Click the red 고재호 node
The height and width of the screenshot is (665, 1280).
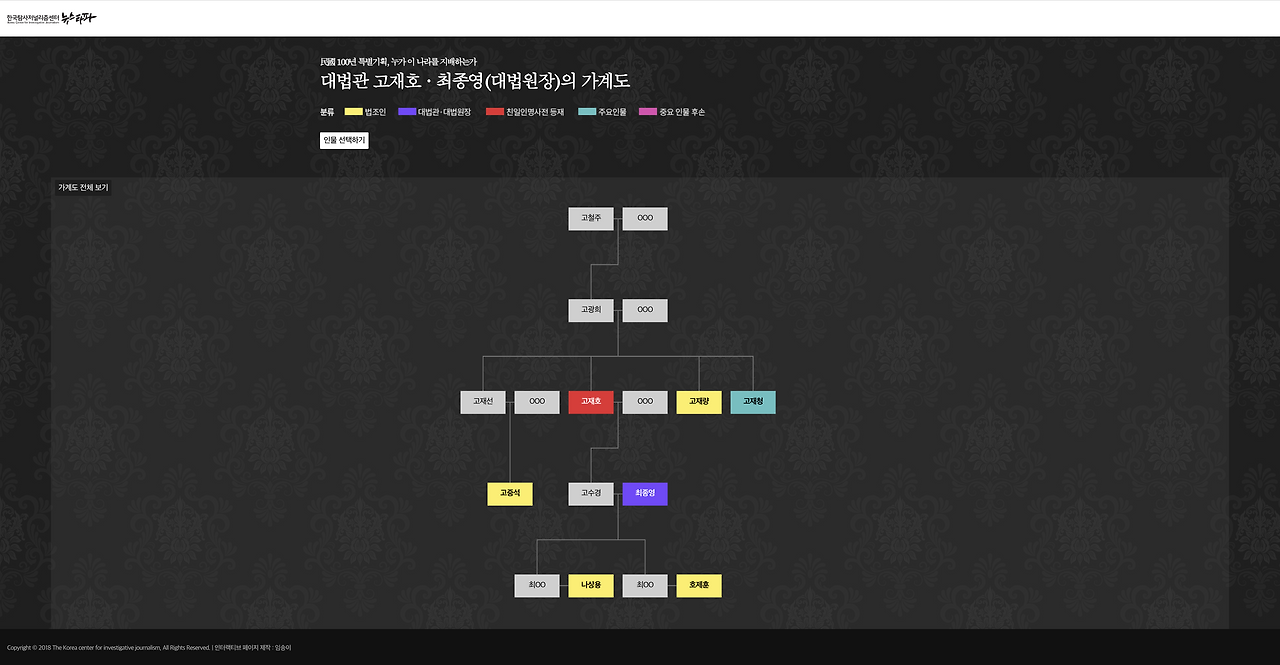click(x=591, y=402)
